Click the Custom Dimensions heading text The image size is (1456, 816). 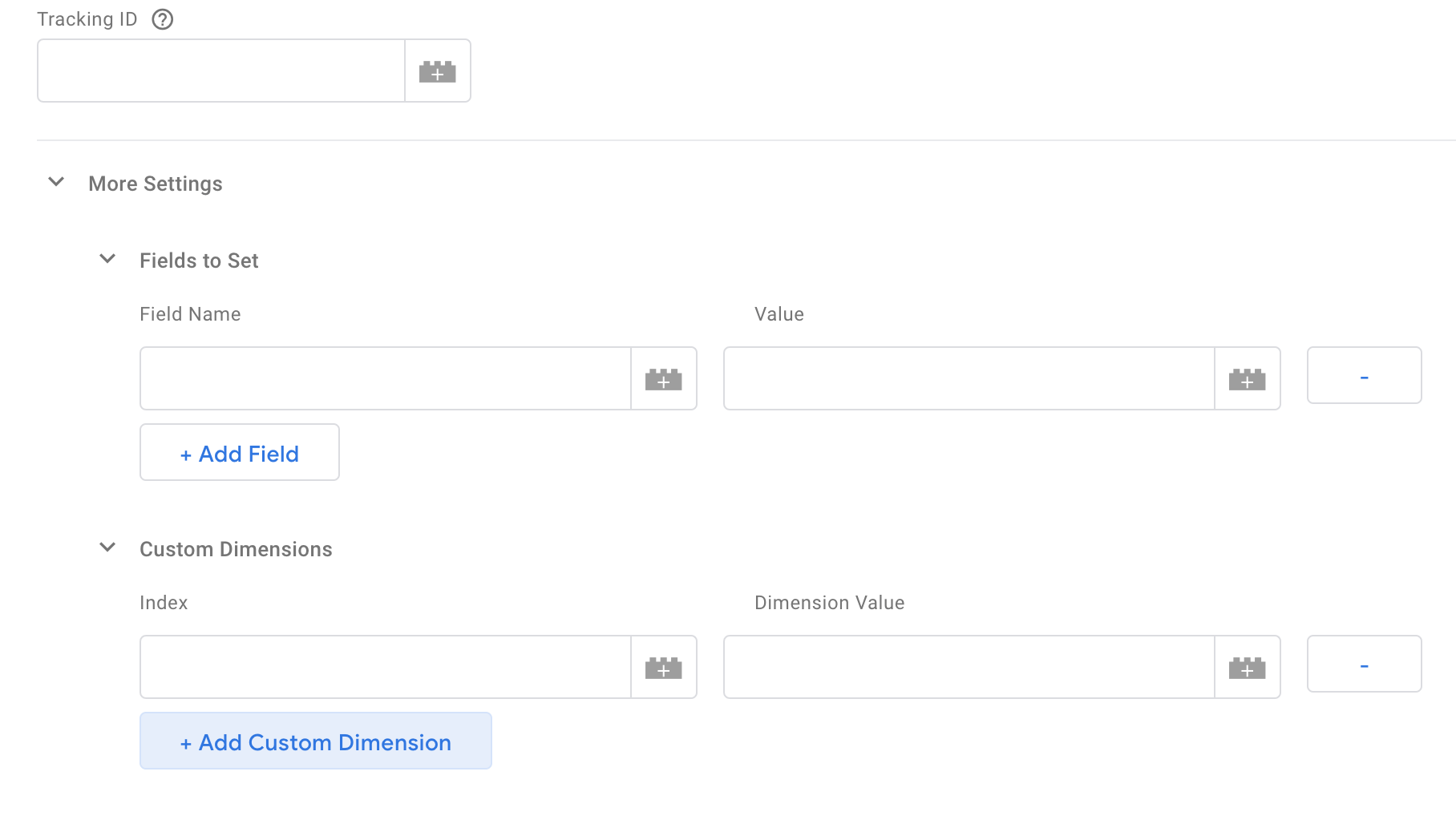[x=236, y=549]
